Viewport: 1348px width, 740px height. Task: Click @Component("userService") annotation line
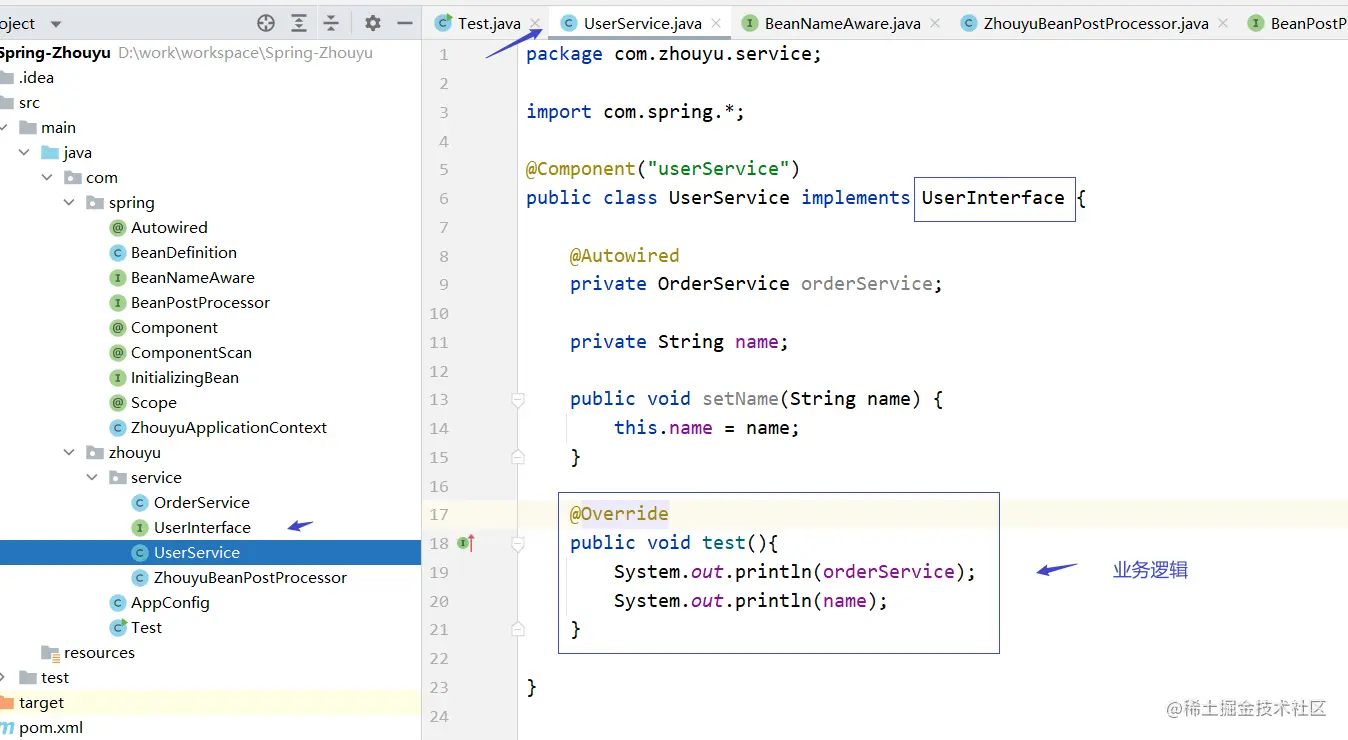663,169
